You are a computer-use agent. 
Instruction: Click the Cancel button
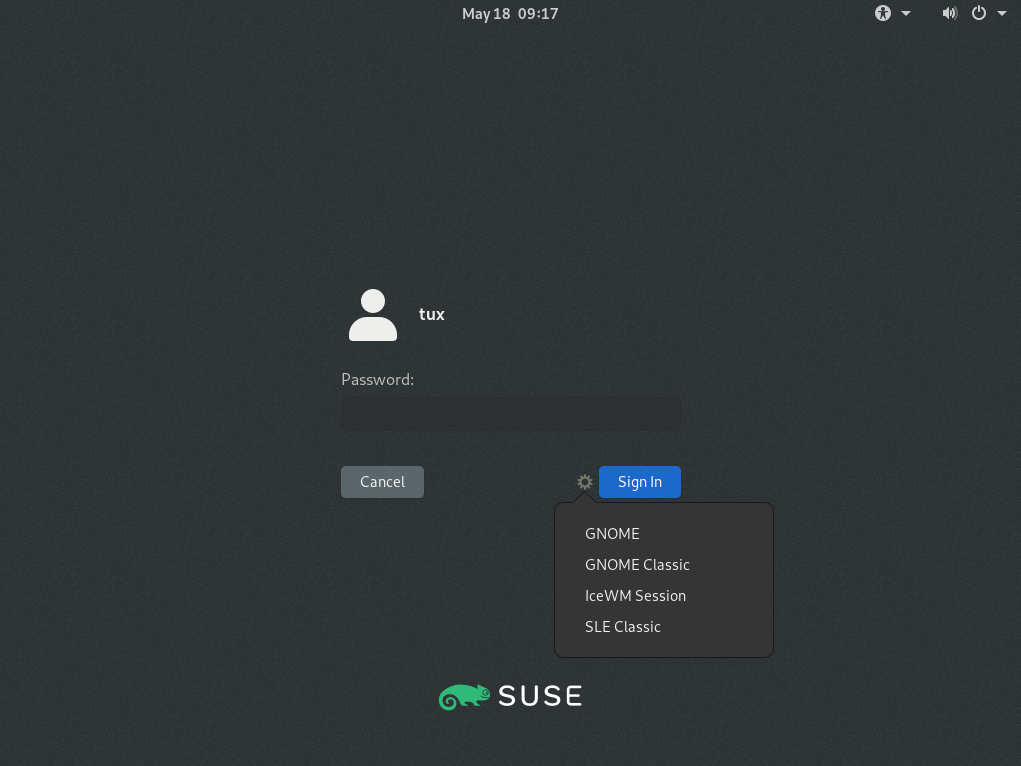pos(382,482)
